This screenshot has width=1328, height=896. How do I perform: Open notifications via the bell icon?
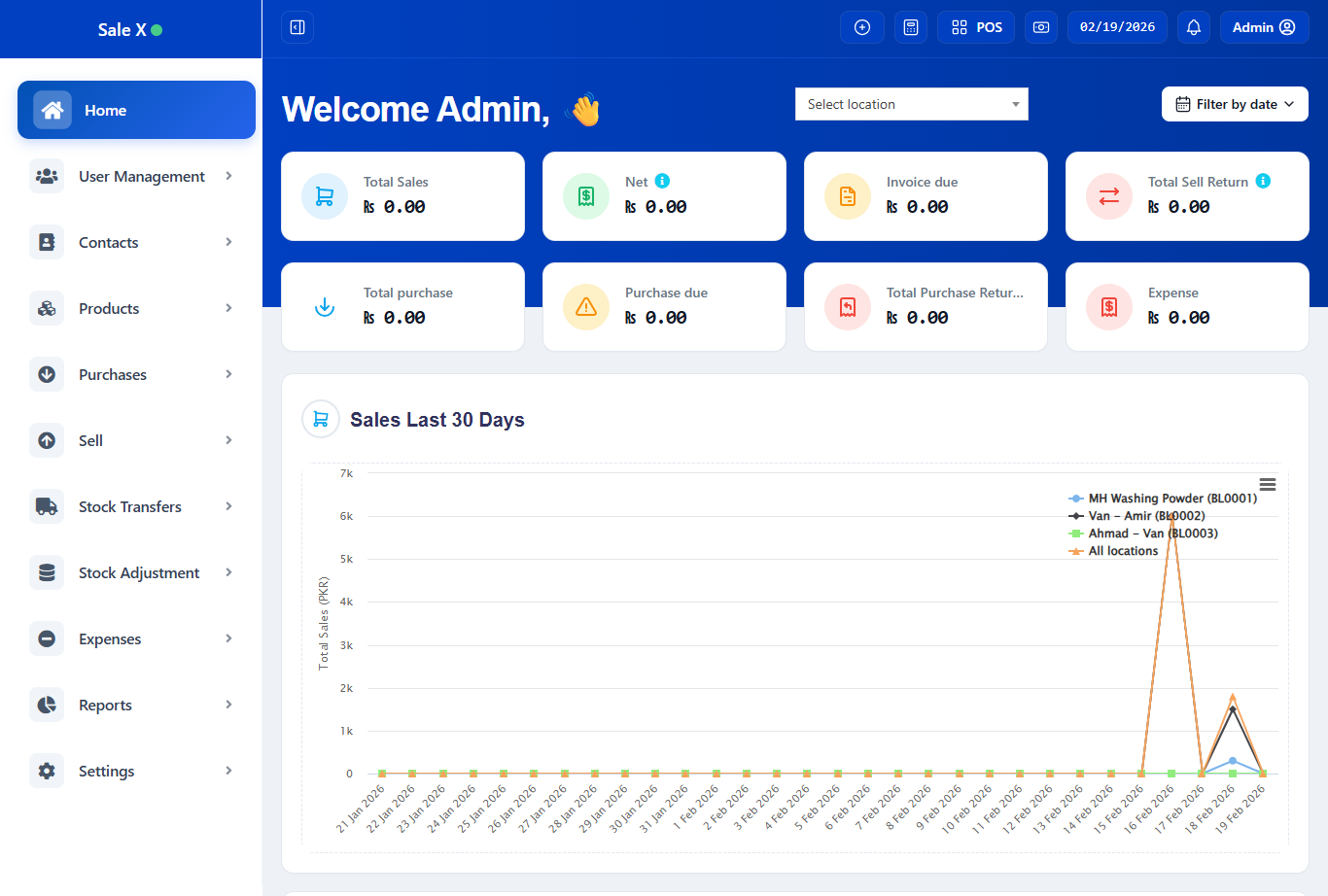(x=1194, y=27)
